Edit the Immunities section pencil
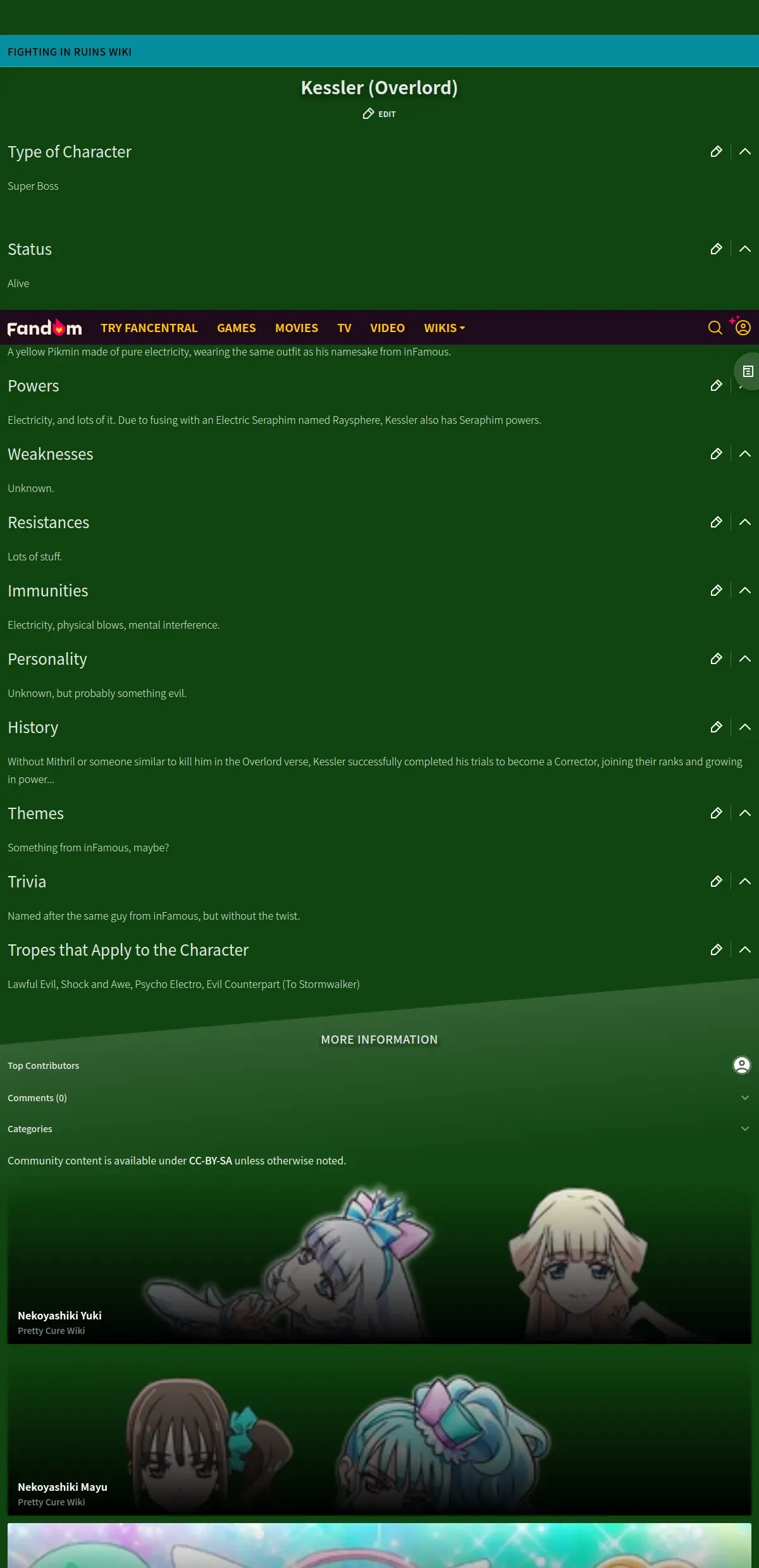The width and height of the screenshot is (759, 1568). [716, 591]
